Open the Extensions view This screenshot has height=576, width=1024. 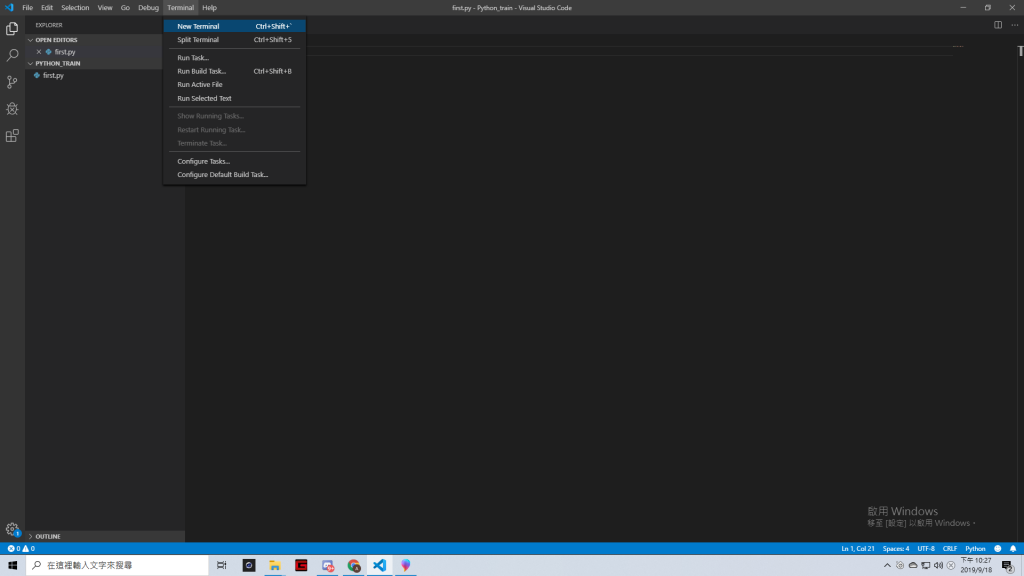point(12,136)
